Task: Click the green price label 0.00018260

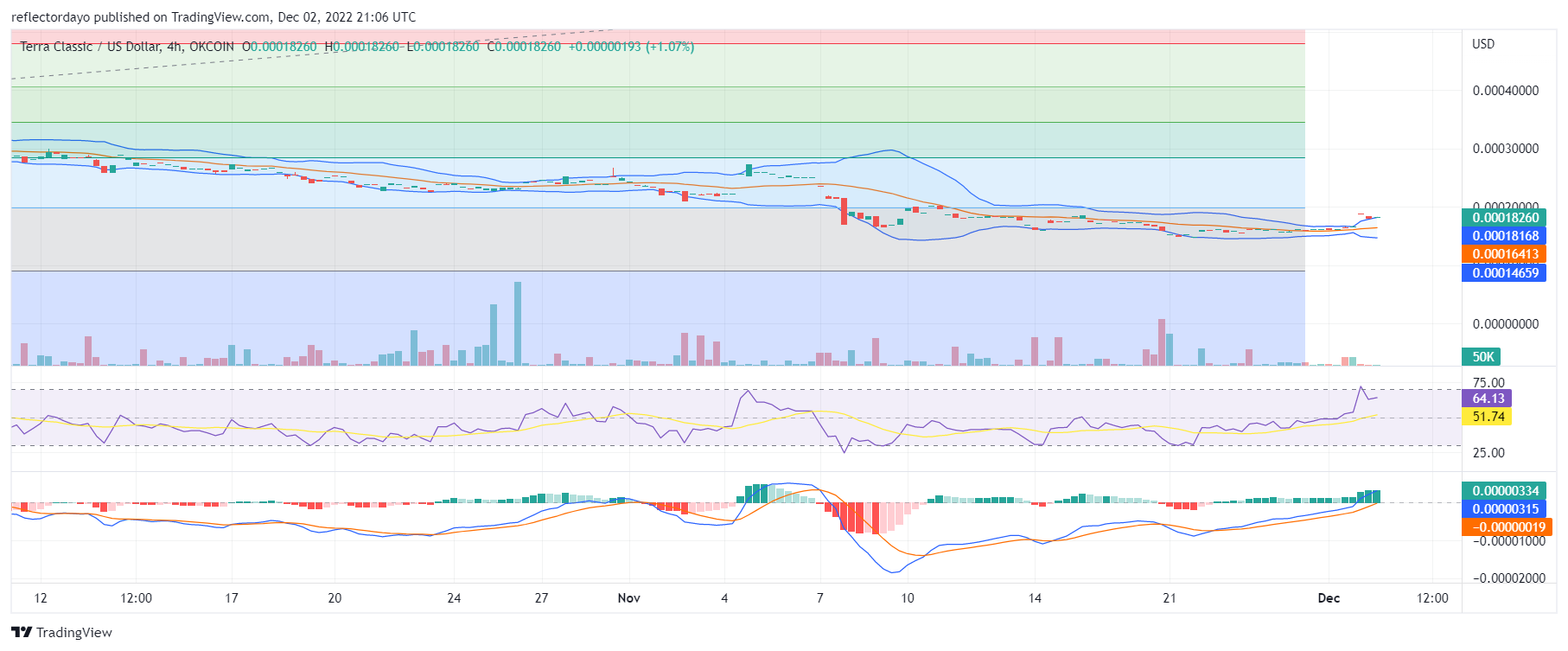Action: tap(1504, 218)
